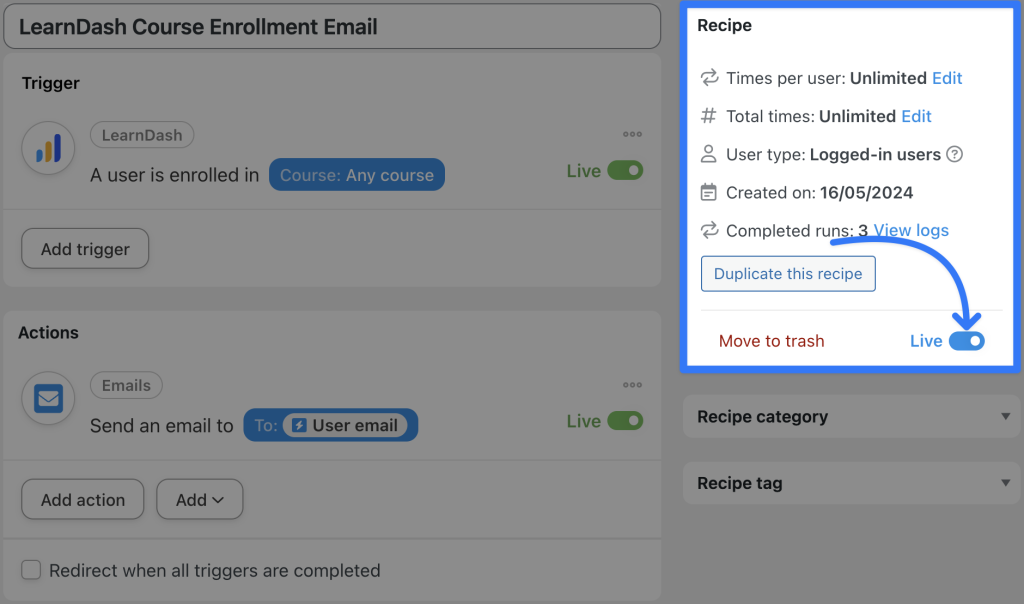This screenshot has height=604, width=1024.
Task: Expand the Recipe category panel
Action: click(x=851, y=417)
